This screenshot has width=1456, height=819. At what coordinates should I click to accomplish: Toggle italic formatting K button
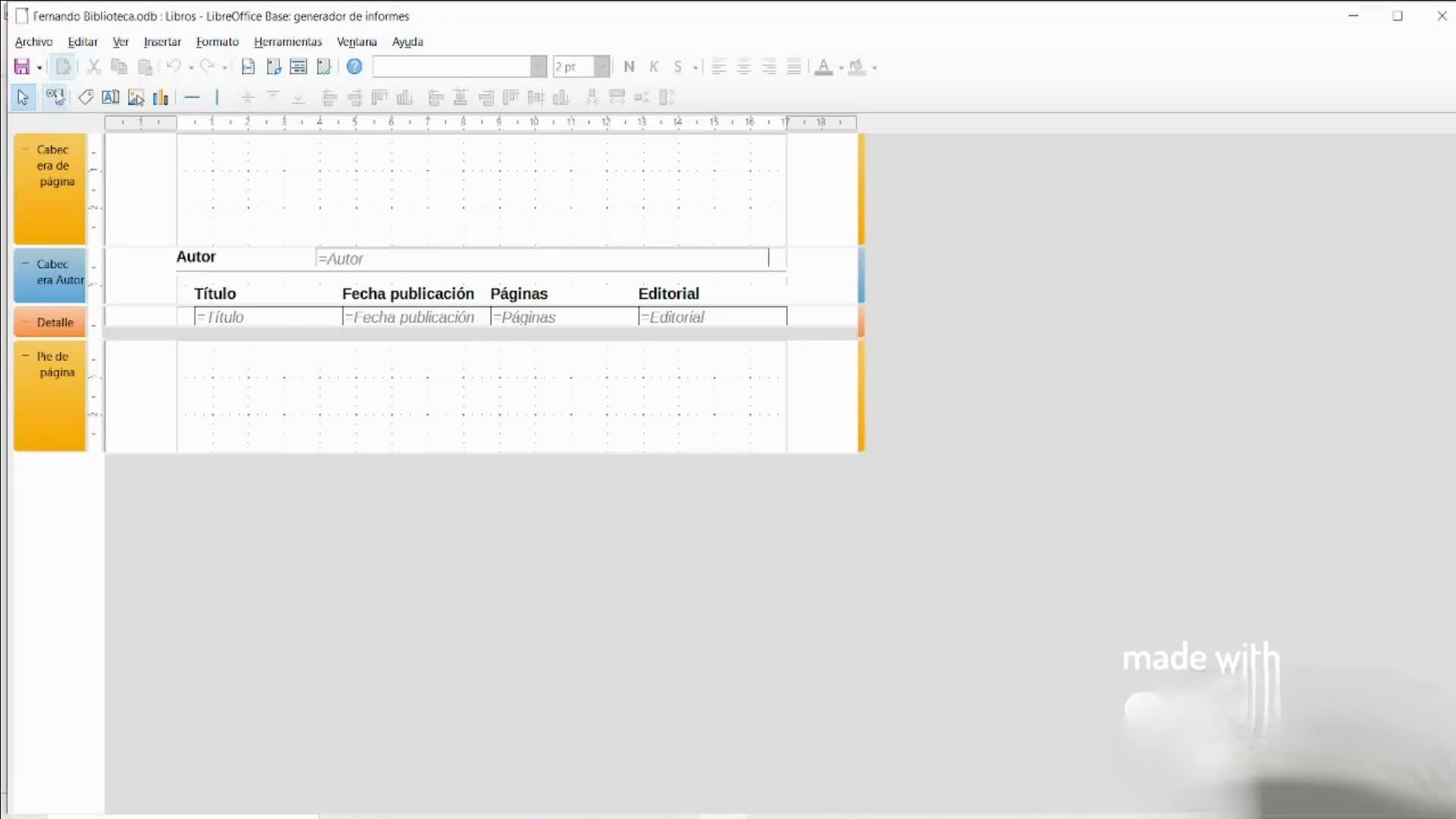[x=654, y=67]
